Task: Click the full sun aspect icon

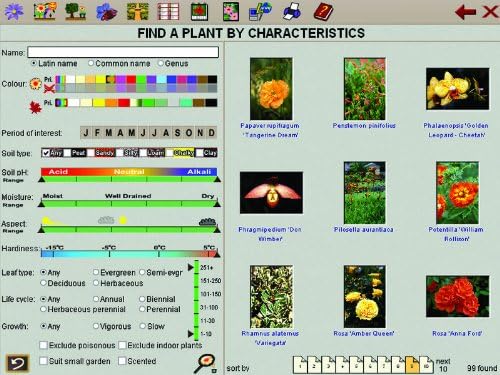Action: (46, 220)
